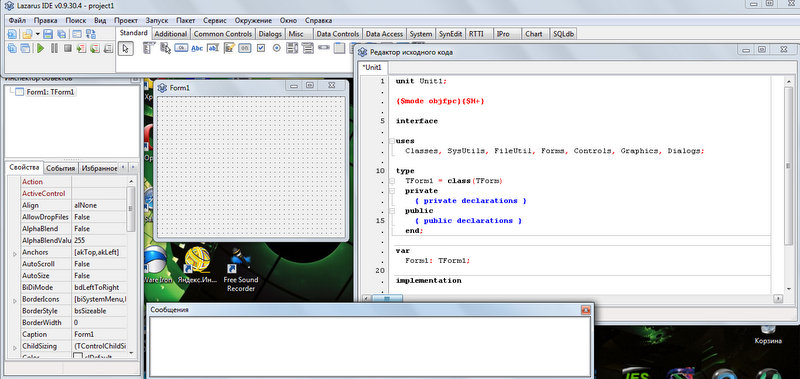800x379 pixels.
Task: Run the project with green play icon
Action: (40, 48)
